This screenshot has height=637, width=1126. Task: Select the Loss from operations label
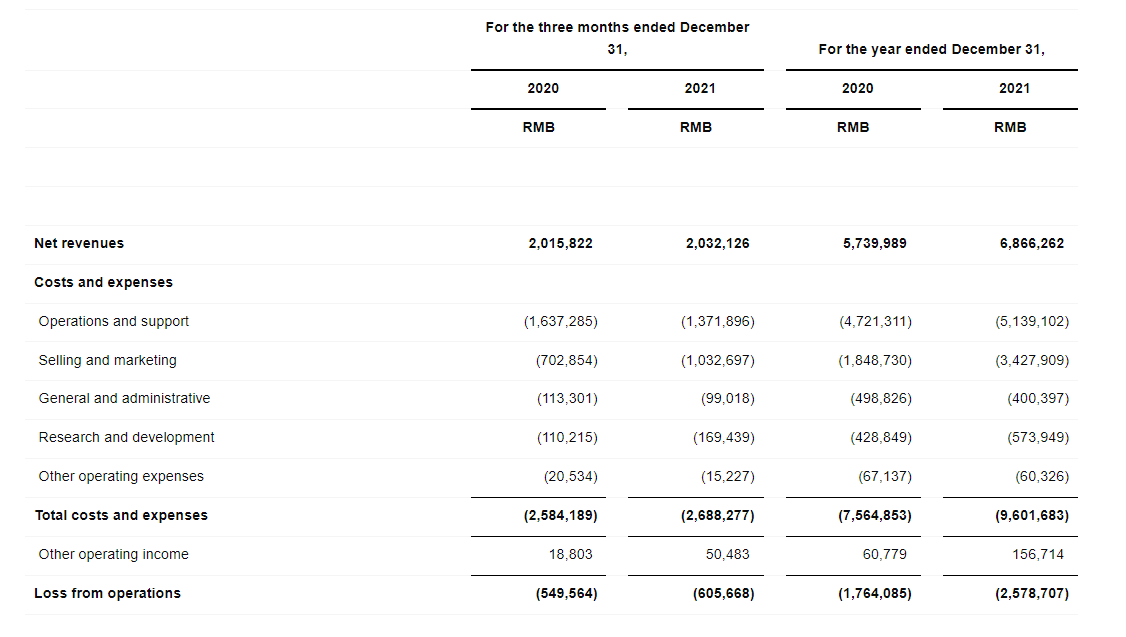[107, 593]
